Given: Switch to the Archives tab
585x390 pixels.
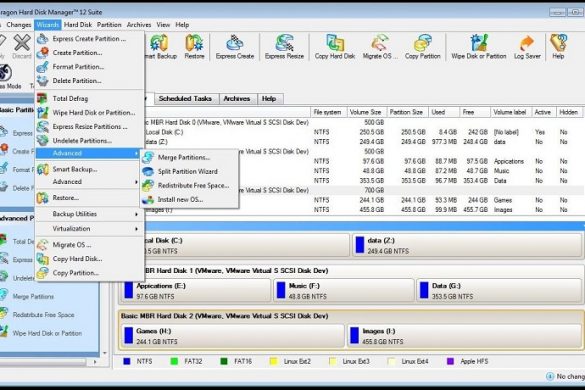Looking at the screenshot, I should 237,99.
